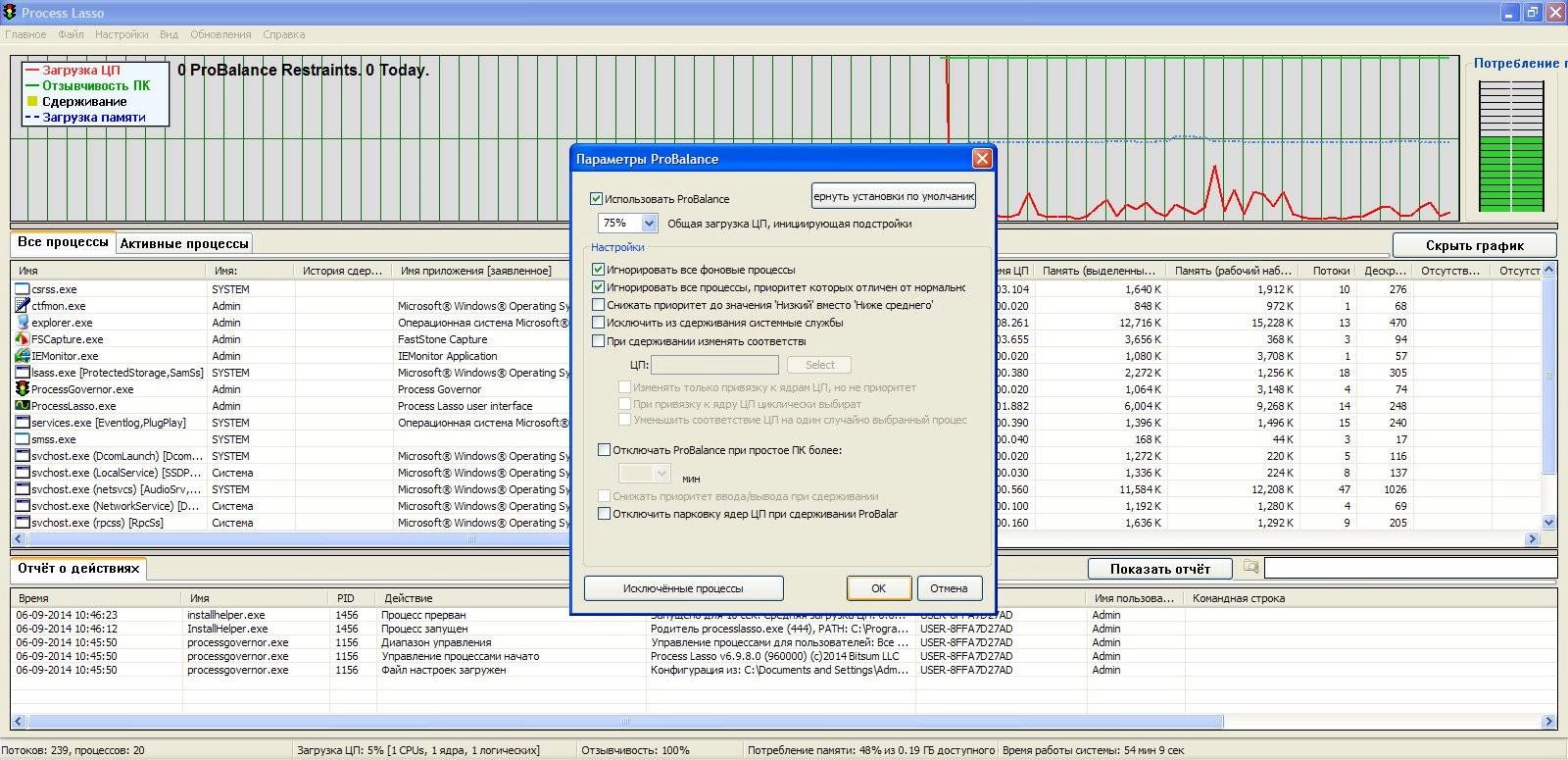Click the ProcessGovernor.exe traffic light icon
Screen dimensions: 1568x760
[x=22, y=389]
